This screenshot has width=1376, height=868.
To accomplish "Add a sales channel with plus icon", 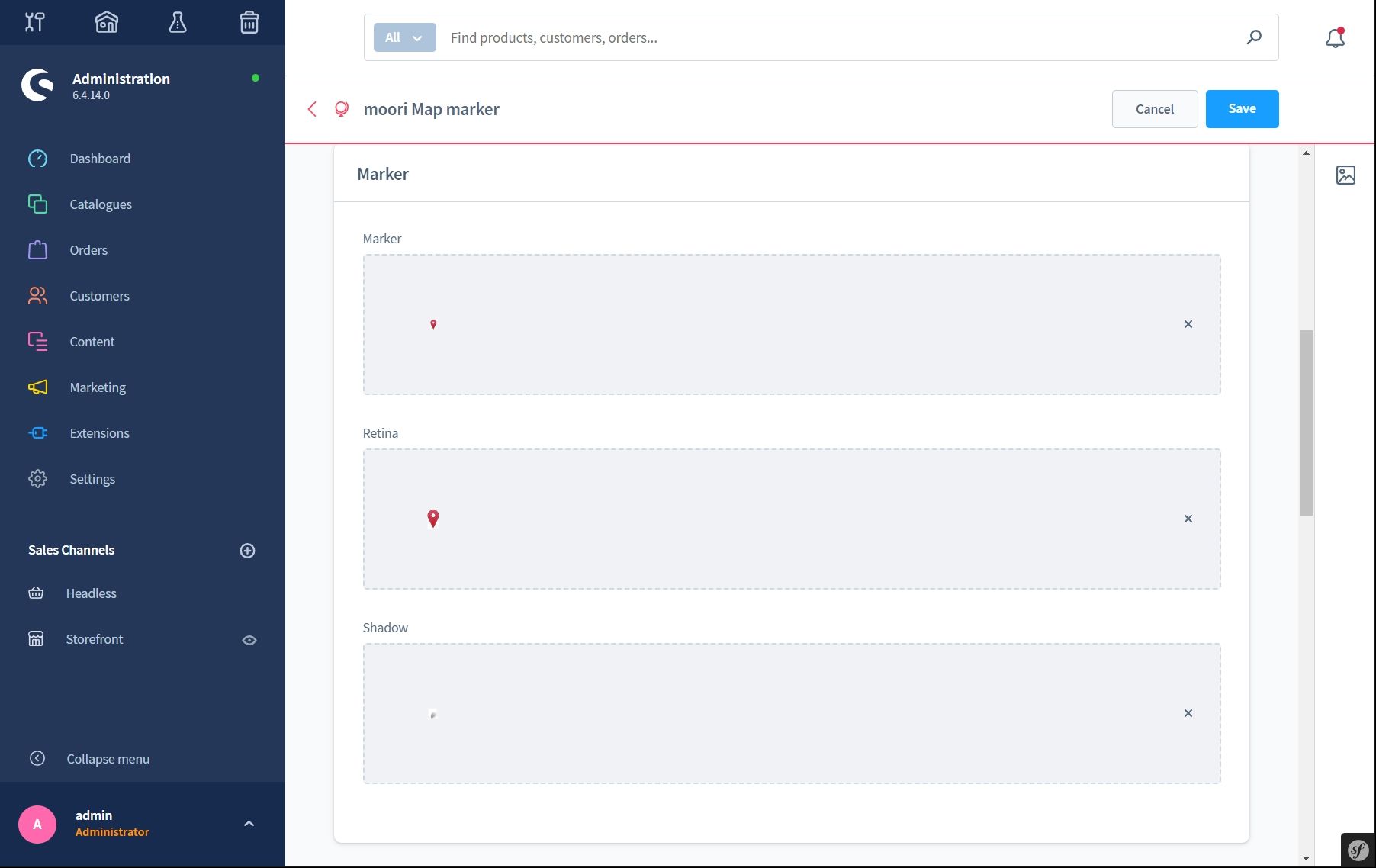I will point(247,551).
